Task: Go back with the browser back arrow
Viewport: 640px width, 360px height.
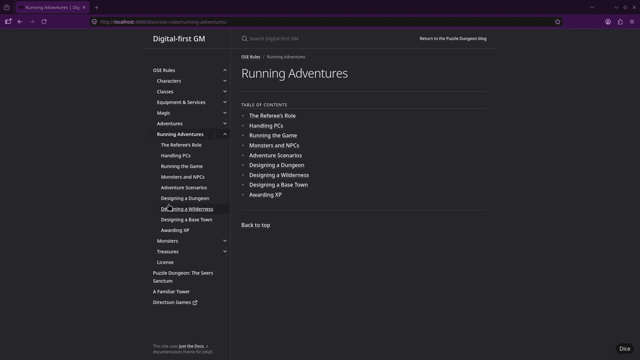Action: pyautogui.click(x=20, y=22)
